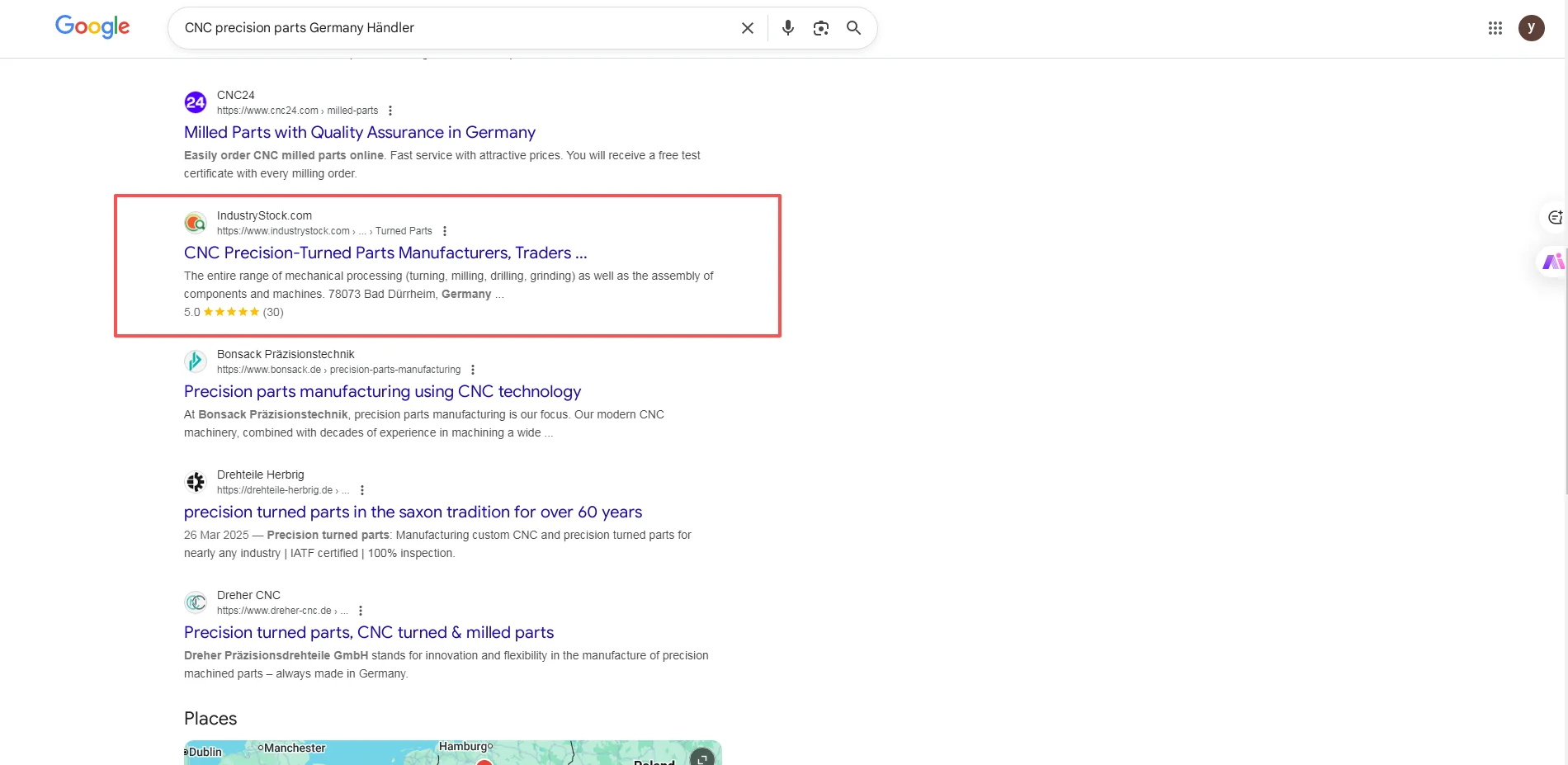Click the Drehteile Herbrig favicon
The image size is (1568, 765).
(196, 482)
